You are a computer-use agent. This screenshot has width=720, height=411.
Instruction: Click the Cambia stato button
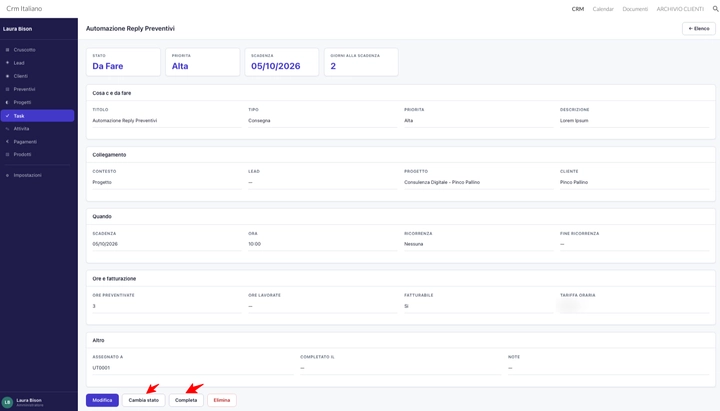point(143,400)
